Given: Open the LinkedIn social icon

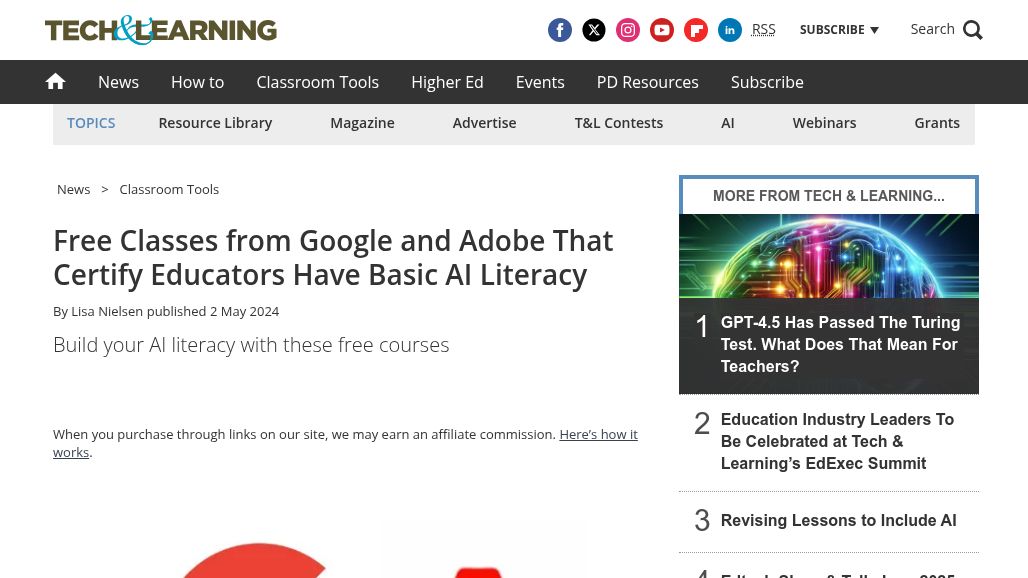Looking at the screenshot, I should point(730,30).
